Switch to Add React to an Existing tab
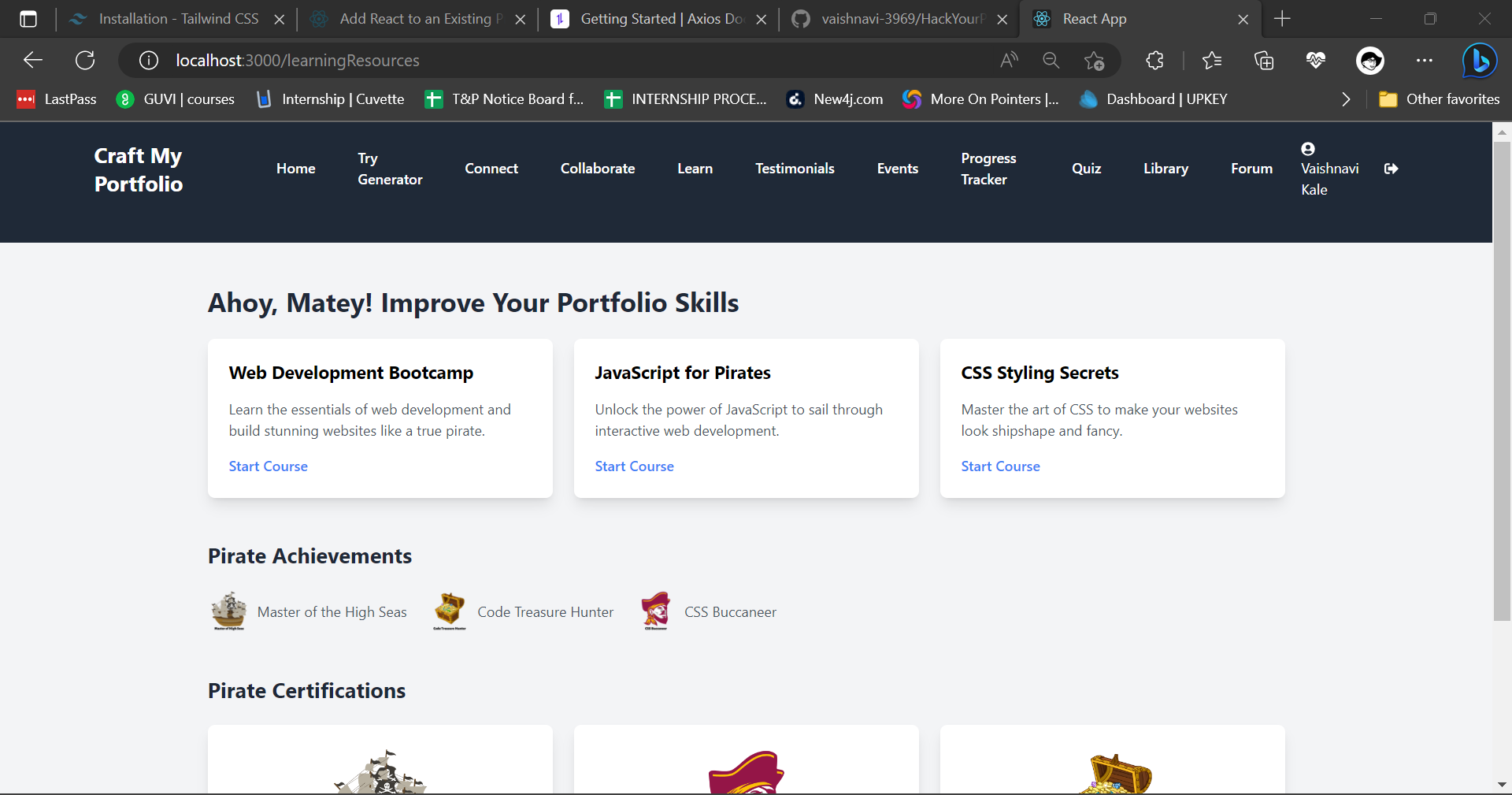This screenshot has width=1512, height=795. (417, 19)
